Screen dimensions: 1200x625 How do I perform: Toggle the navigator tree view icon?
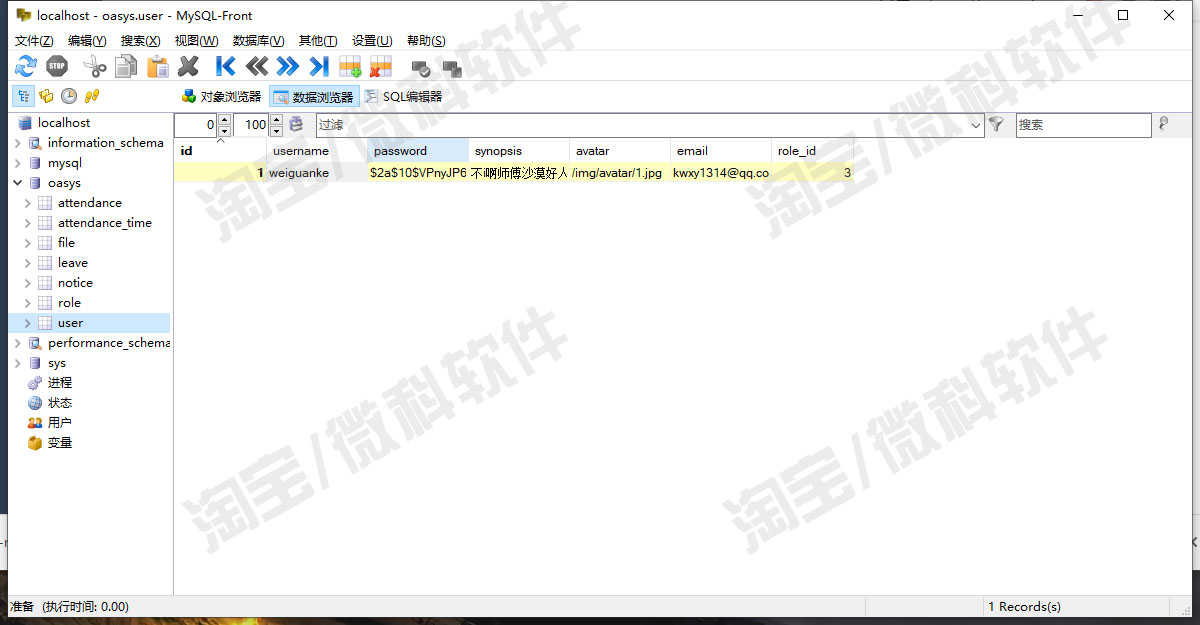click(24, 97)
